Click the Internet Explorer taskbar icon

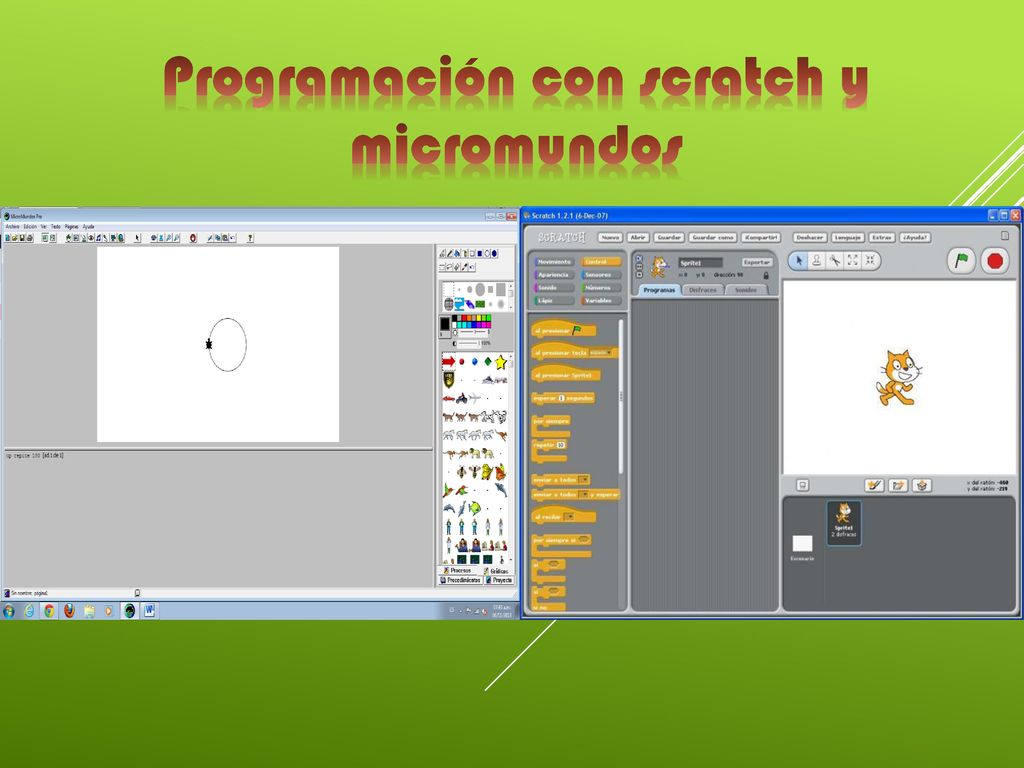[29, 611]
